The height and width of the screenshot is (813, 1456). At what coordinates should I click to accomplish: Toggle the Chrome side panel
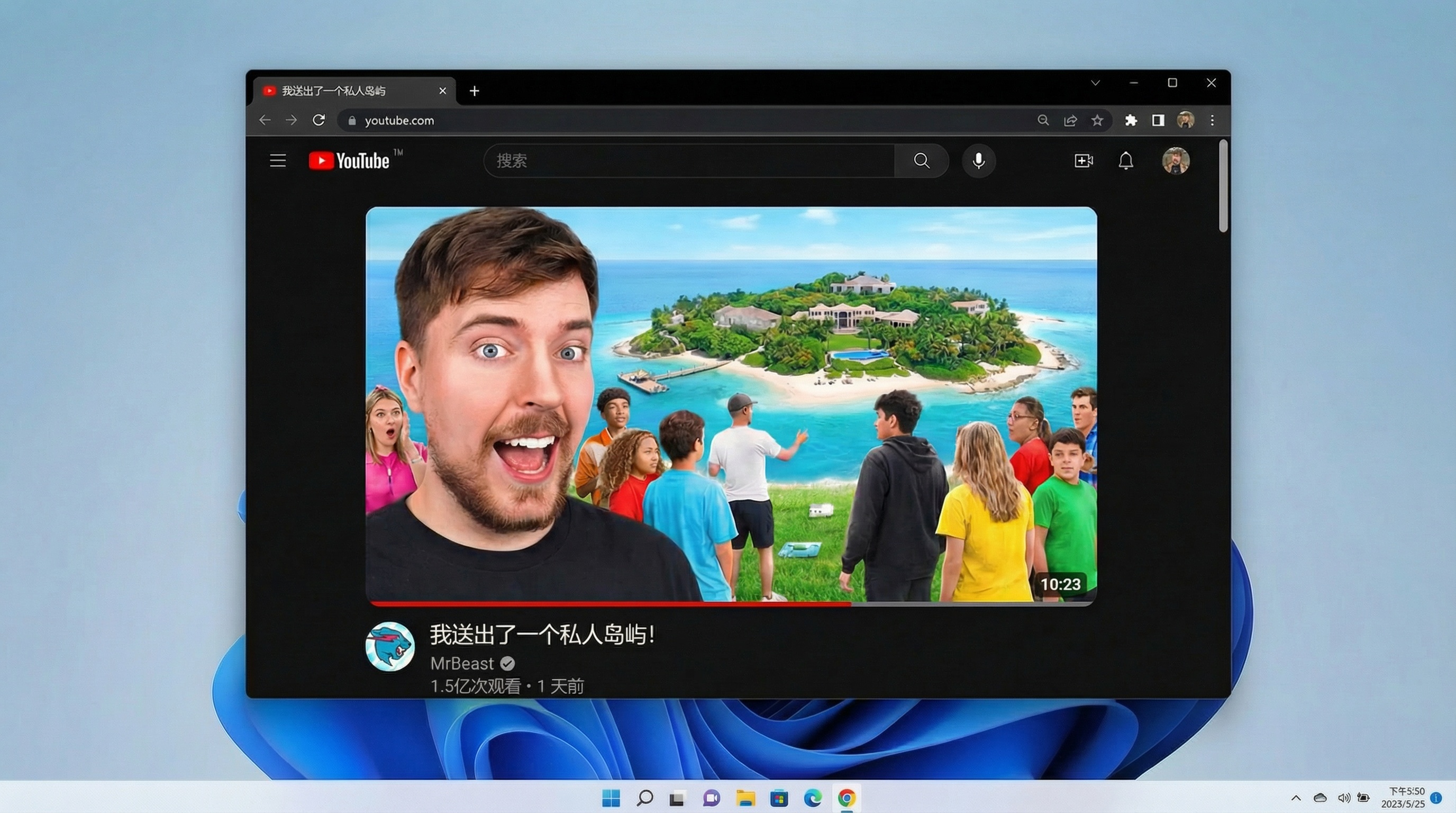click(1158, 121)
